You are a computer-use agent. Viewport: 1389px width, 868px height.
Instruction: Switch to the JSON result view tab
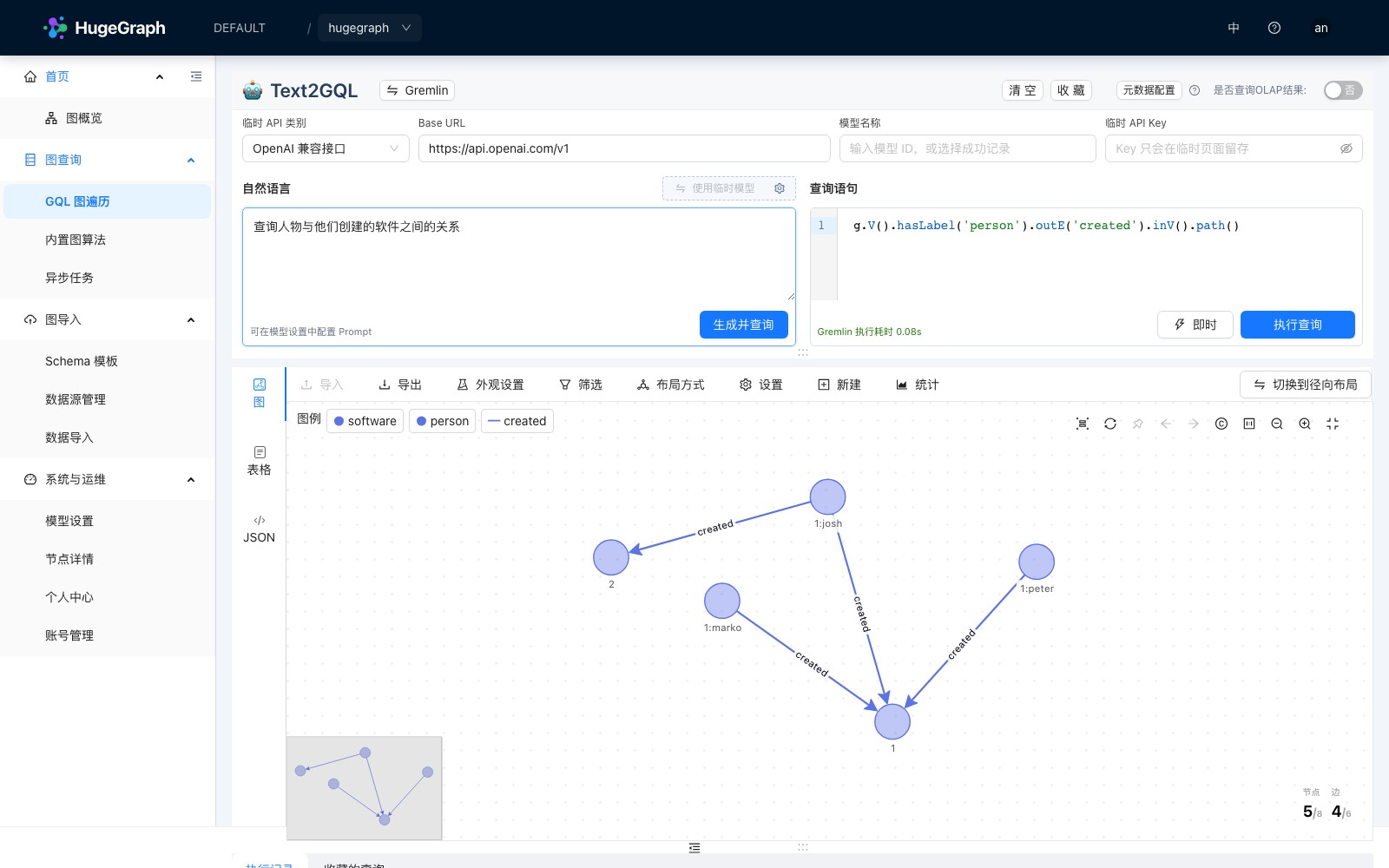click(x=259, y=529)
